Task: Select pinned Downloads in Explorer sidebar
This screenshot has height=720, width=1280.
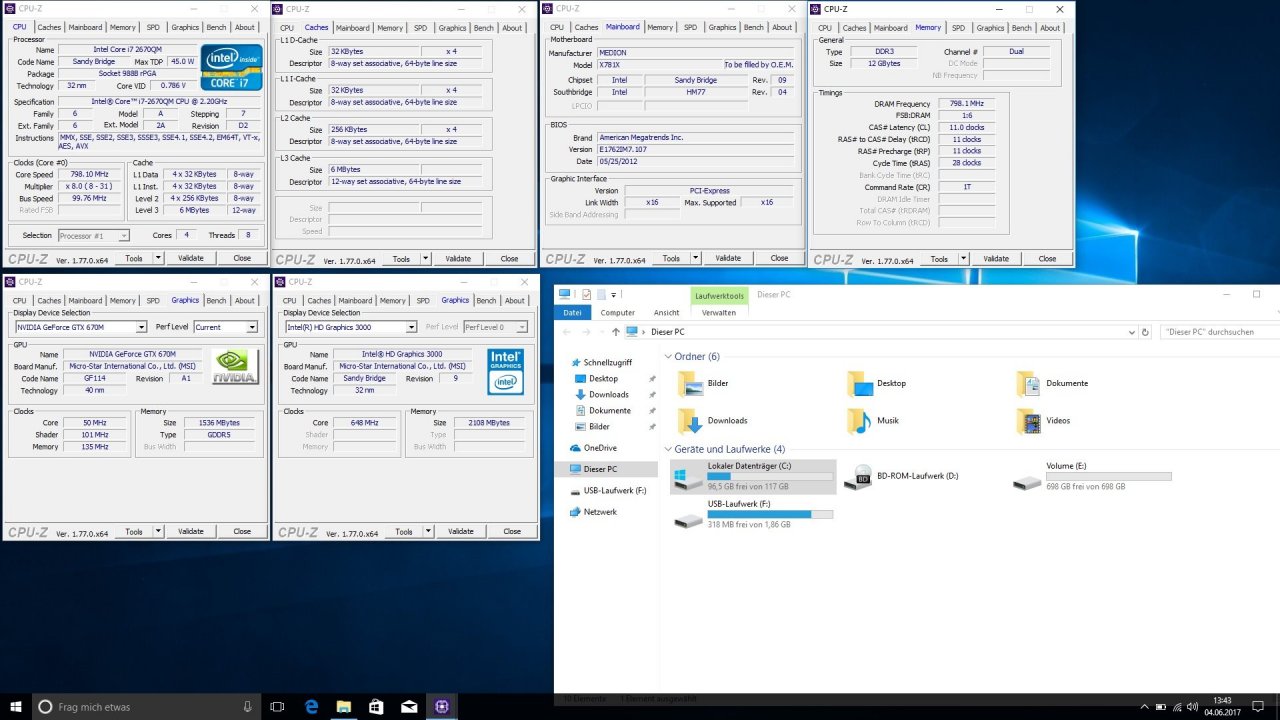Action: tap(608, 395)
